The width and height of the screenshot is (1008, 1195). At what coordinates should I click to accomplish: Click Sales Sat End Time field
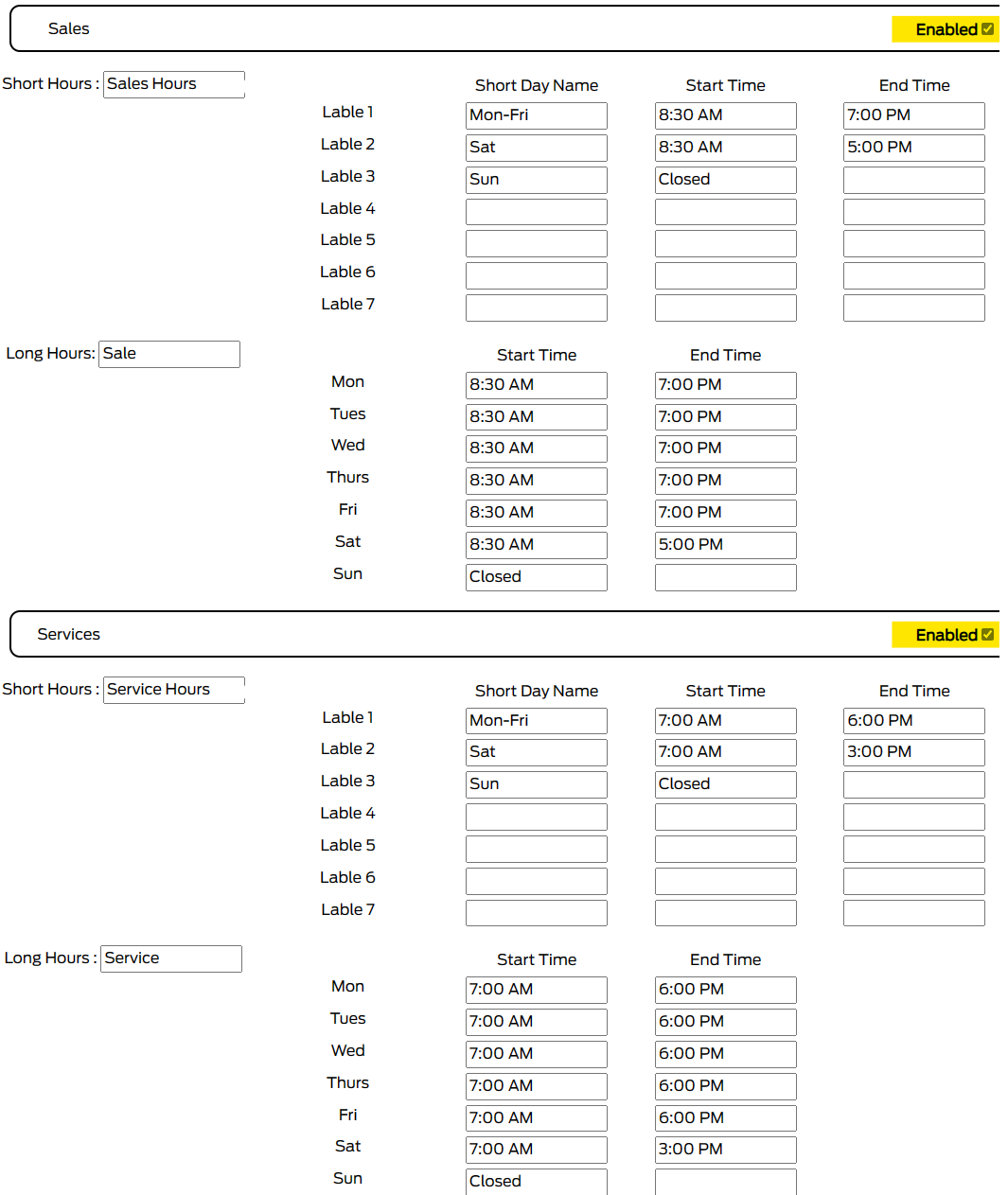tap(726, 545)
